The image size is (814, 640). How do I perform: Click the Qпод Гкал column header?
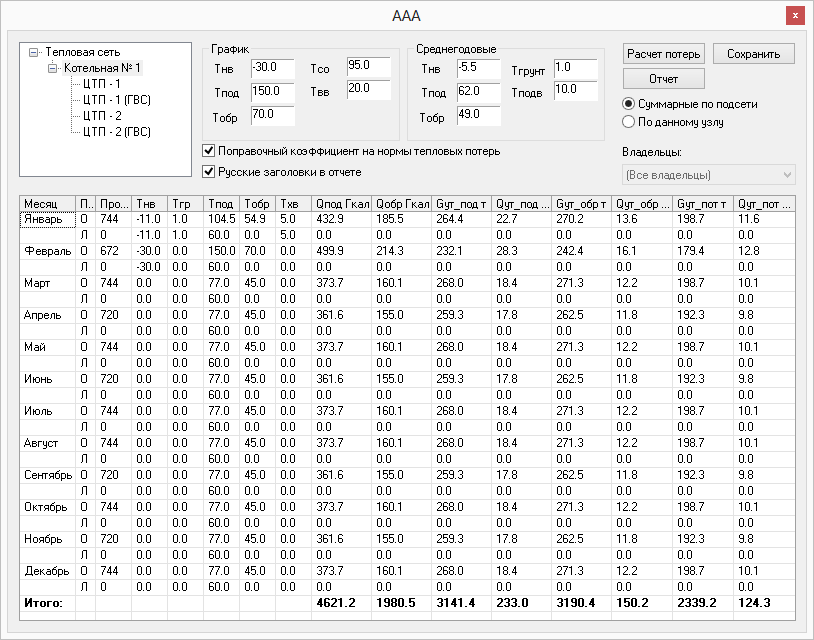[341, 203]
